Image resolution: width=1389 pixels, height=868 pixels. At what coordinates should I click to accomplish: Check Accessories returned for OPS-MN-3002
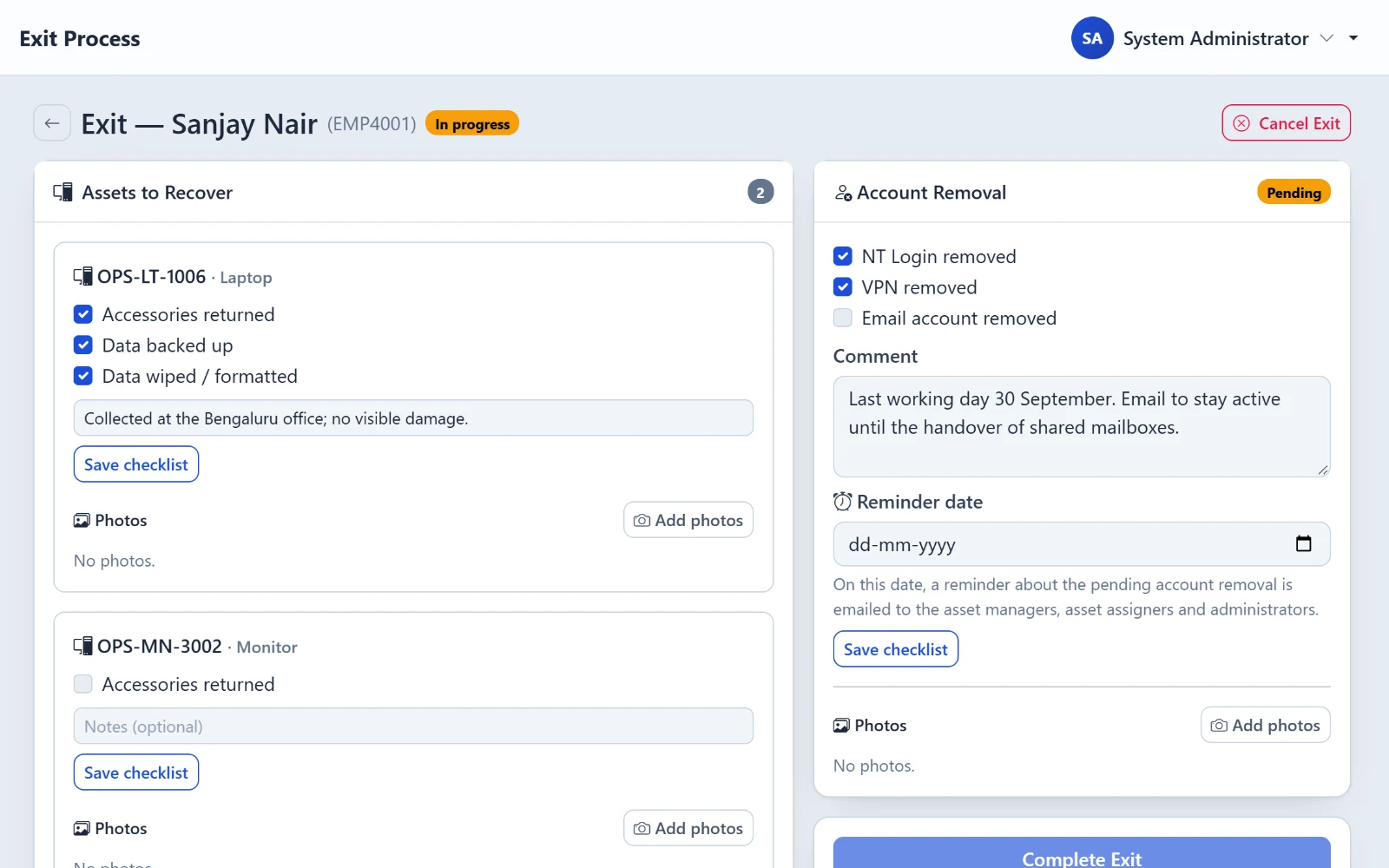click(x=83, y=684)
